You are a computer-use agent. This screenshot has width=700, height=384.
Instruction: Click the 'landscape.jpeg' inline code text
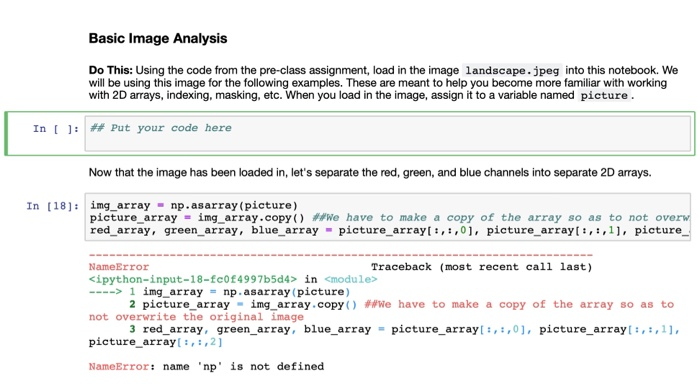[x=512, y=71]
